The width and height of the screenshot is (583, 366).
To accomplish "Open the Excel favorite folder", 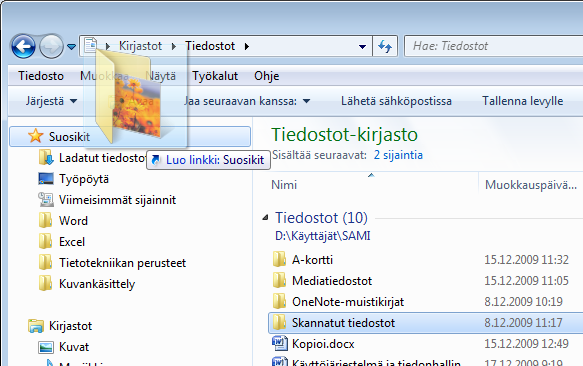I will (72, 242).
